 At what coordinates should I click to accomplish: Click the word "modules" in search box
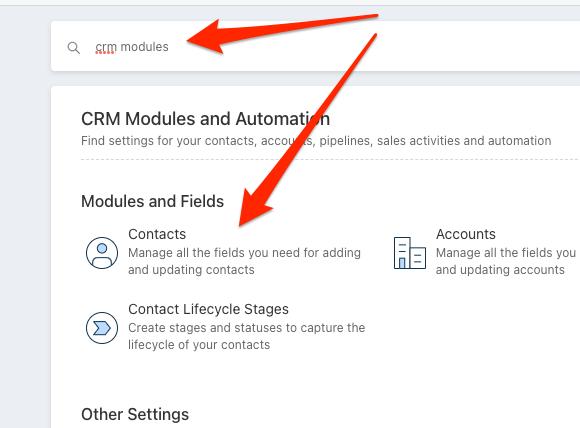144,47
